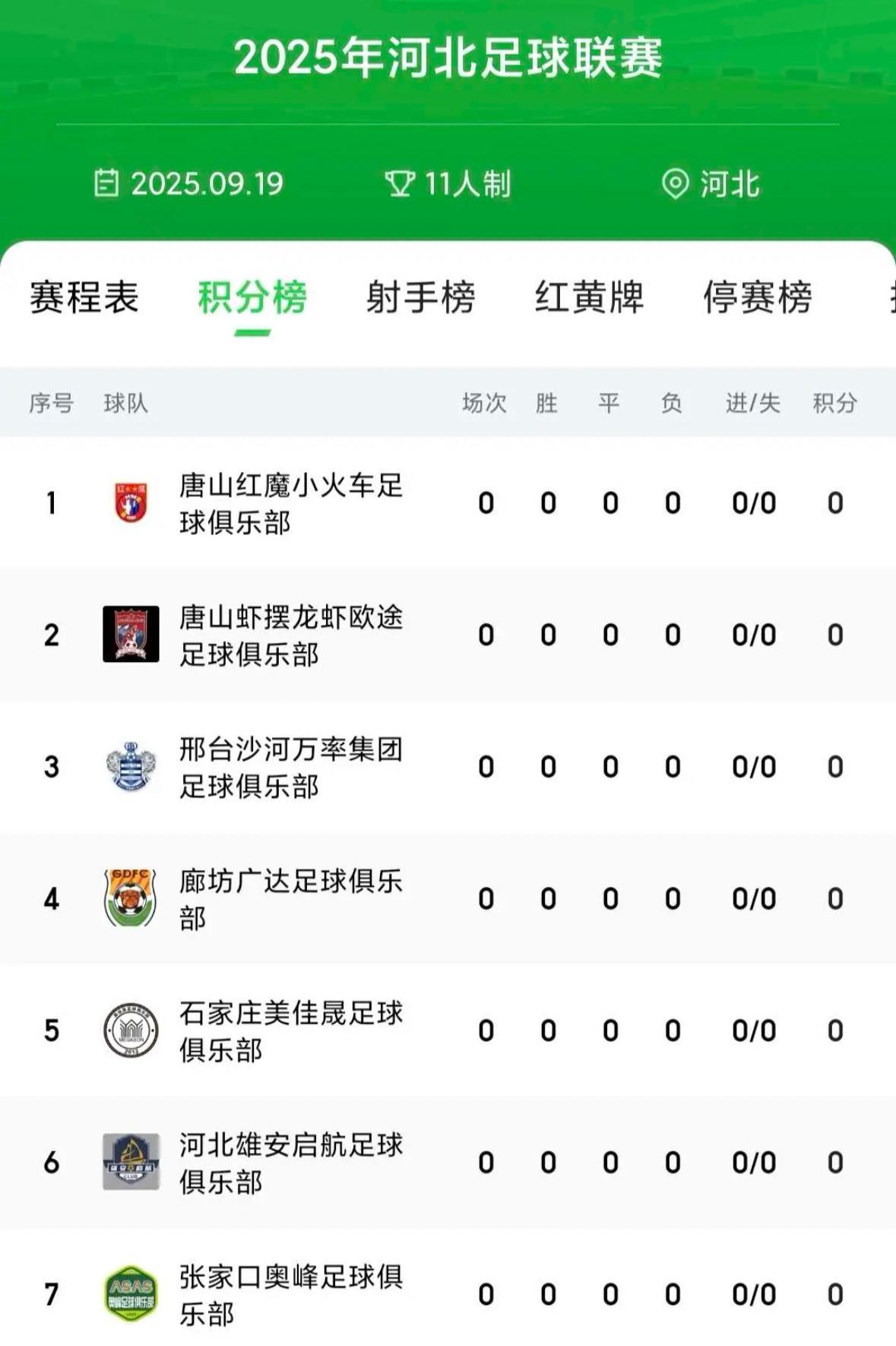Click the 廊坊广达足球俱乐部 team name

(x=291, y=899)
